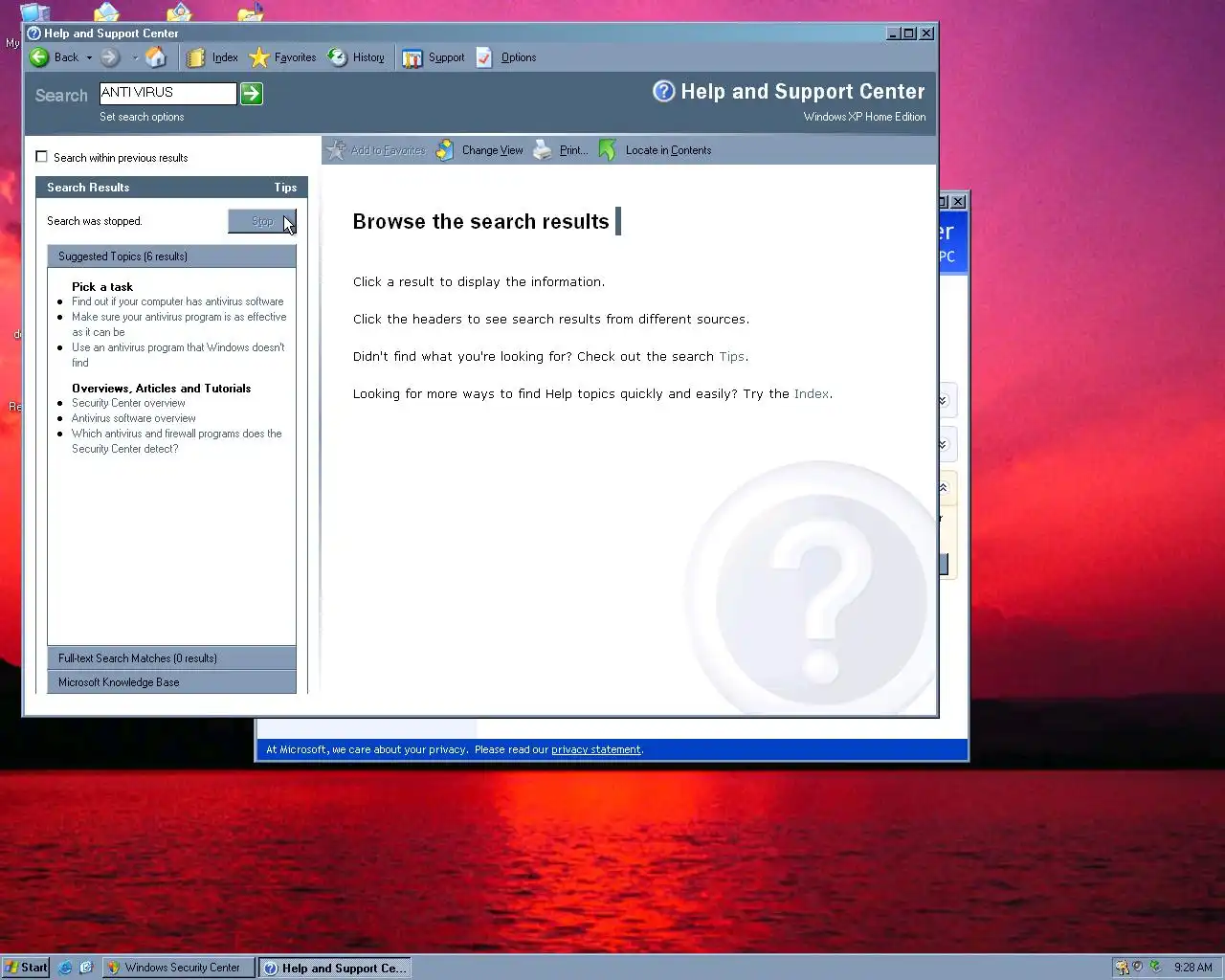Check Search within previous results
Screen dimensions: 1225x980
(x=41, y=157)
